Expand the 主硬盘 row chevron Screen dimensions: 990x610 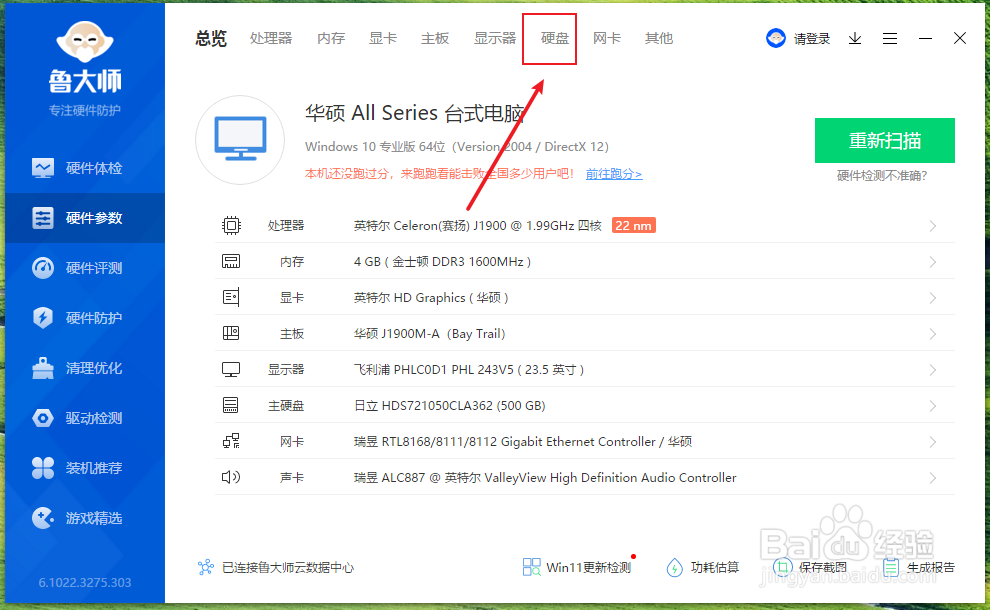coord(933,406)
